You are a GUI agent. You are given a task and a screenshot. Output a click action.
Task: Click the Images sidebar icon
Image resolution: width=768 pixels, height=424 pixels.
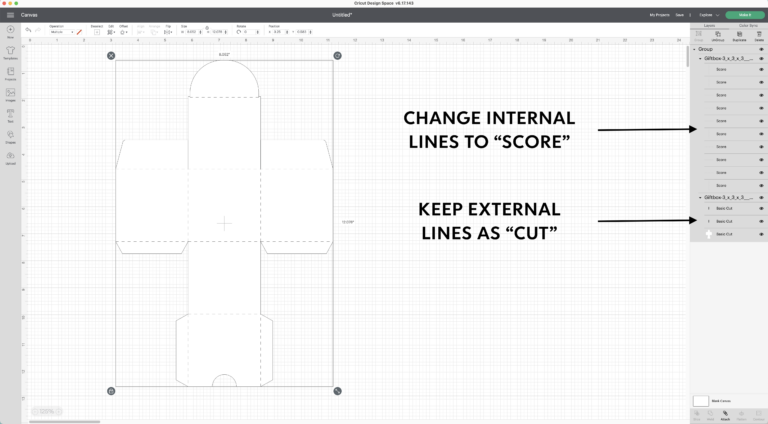pyautogui.click(x=10, y=92)
